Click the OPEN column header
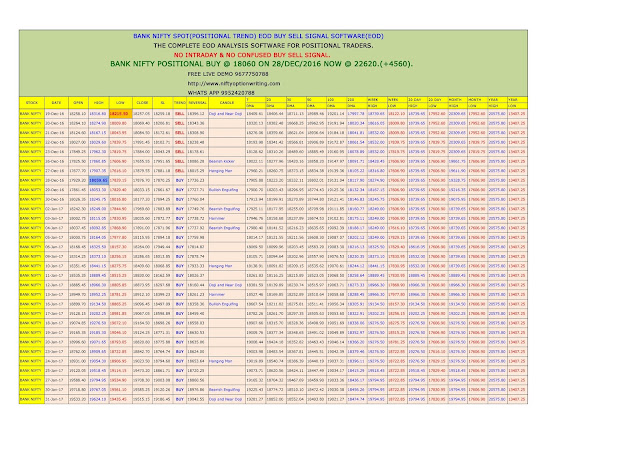This screenshot has width=640, height=452. pos(78,103)
